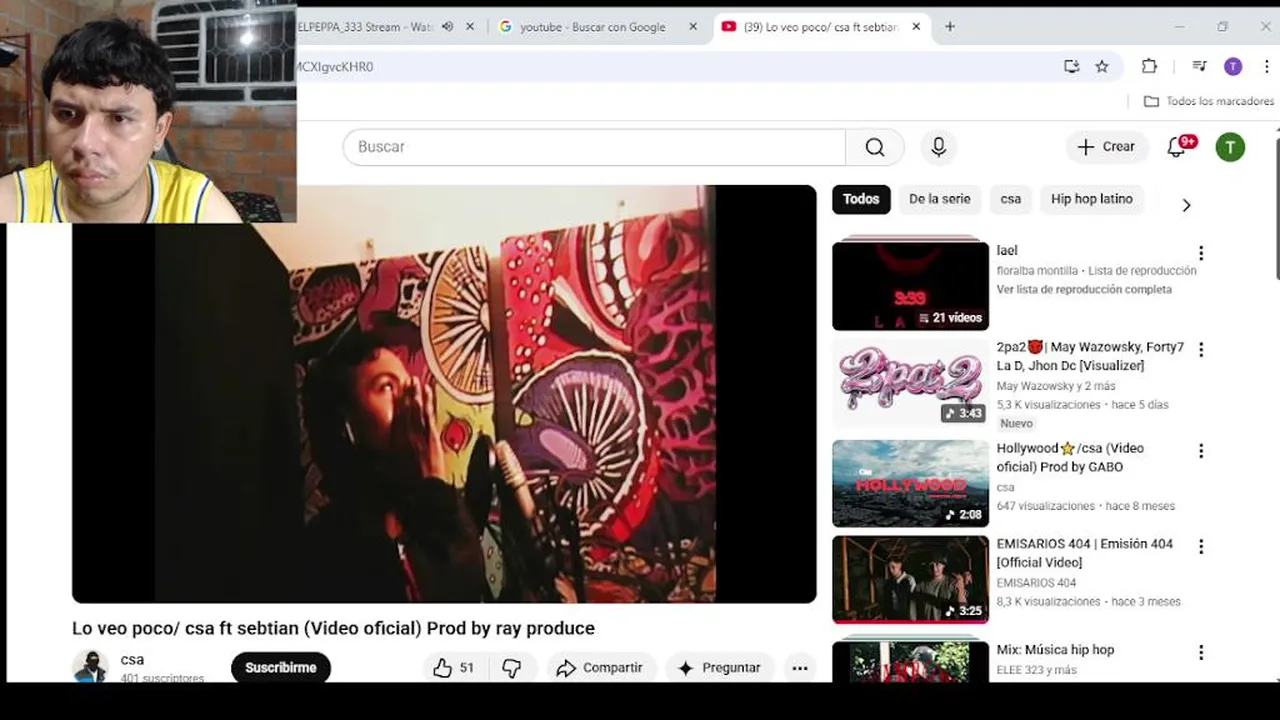1280x720 pixels.
Task: Close the Buscar con Google tab
Action: tap(693, 27)
